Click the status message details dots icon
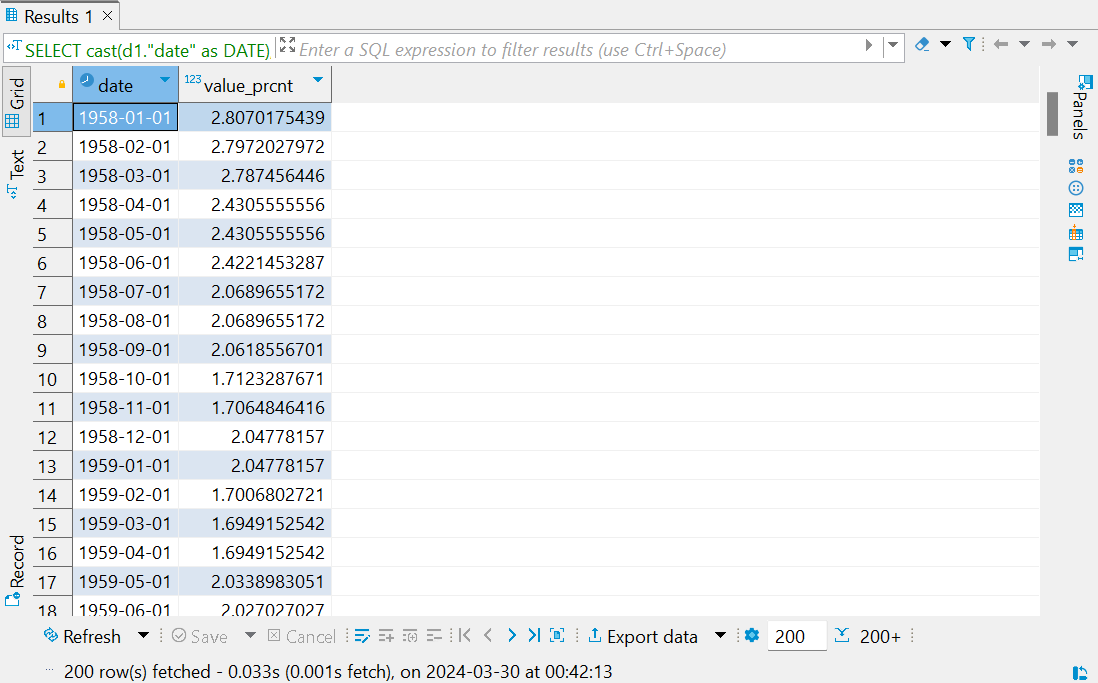The width and height of the screenshot is (1098, 683). click(49, 670)
